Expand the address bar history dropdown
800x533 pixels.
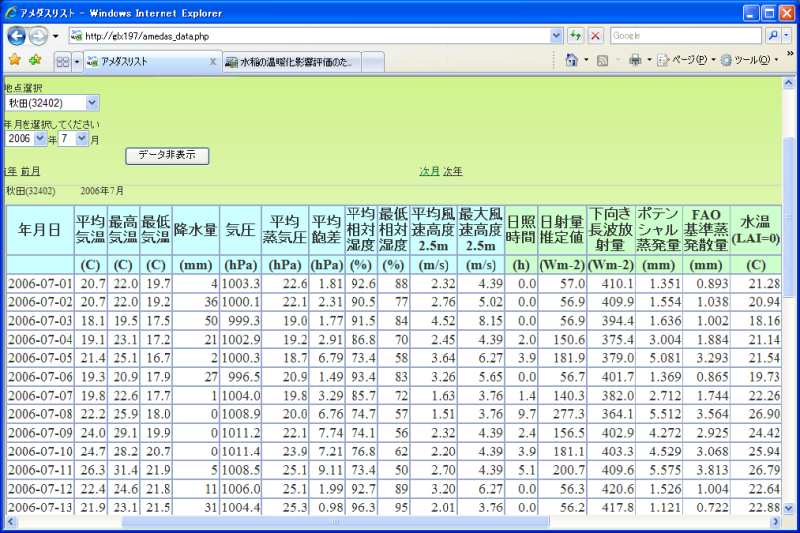(x=556, y=36)
